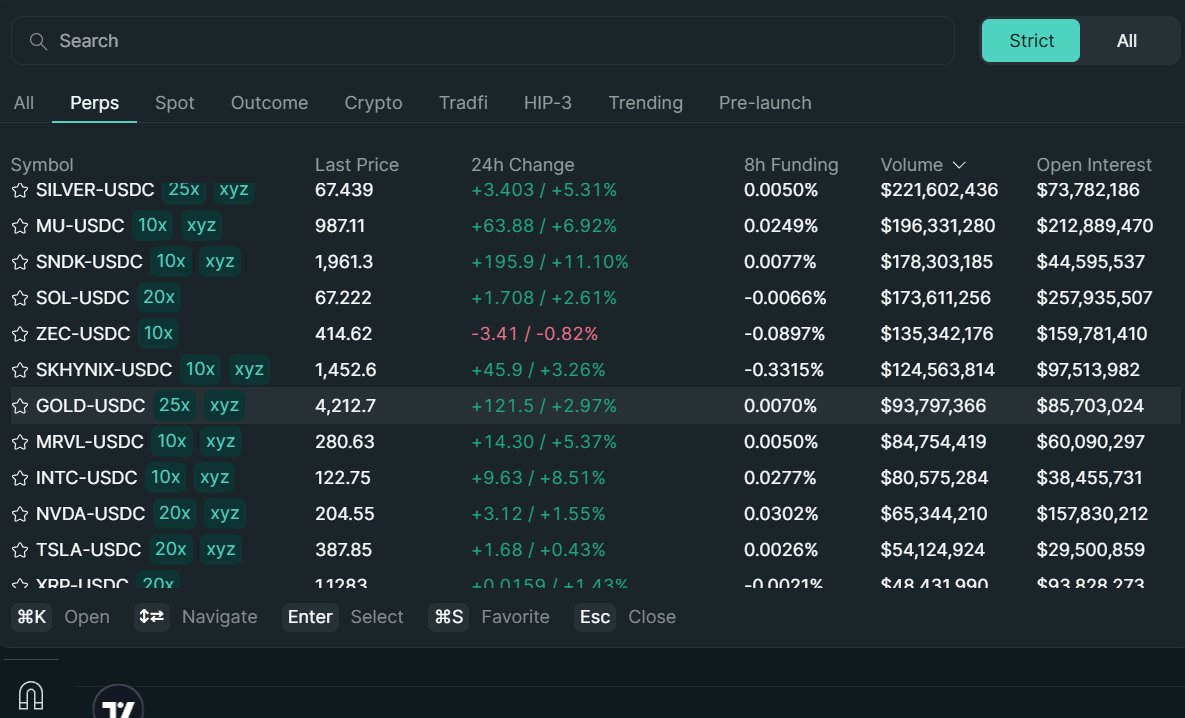
Task: Switch search mode to All
Action: click(1126, 41)
